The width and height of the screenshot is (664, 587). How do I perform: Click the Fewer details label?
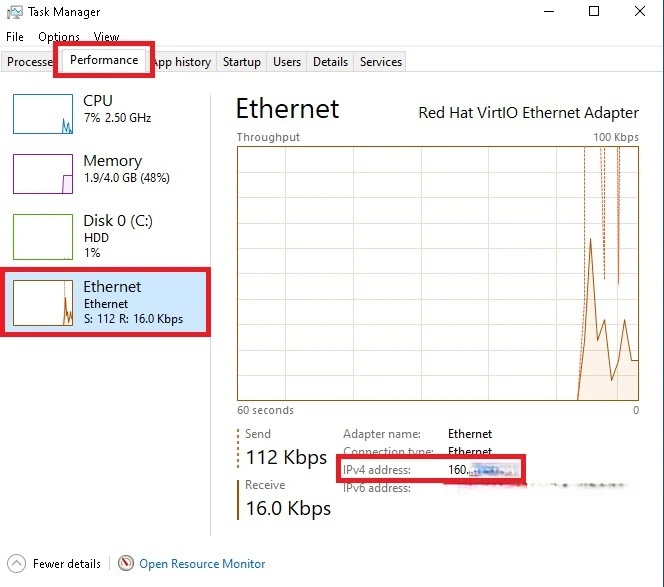click(67, 564)
